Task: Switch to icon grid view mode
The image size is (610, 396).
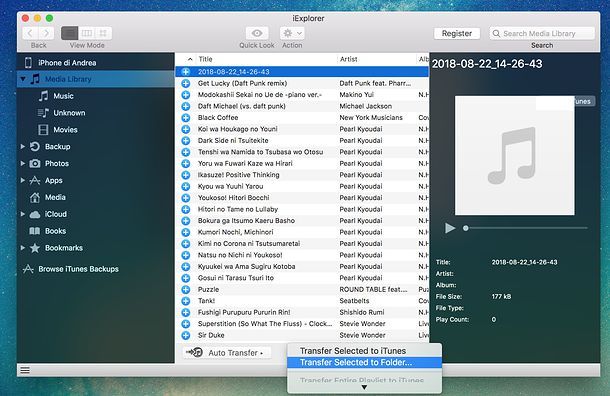Action: coord(103,33)
